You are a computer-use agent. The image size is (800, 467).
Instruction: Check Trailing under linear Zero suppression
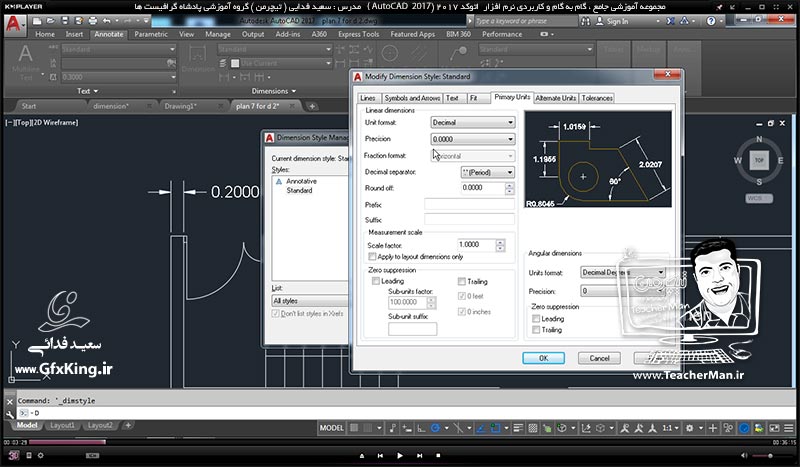coord(462,281)
